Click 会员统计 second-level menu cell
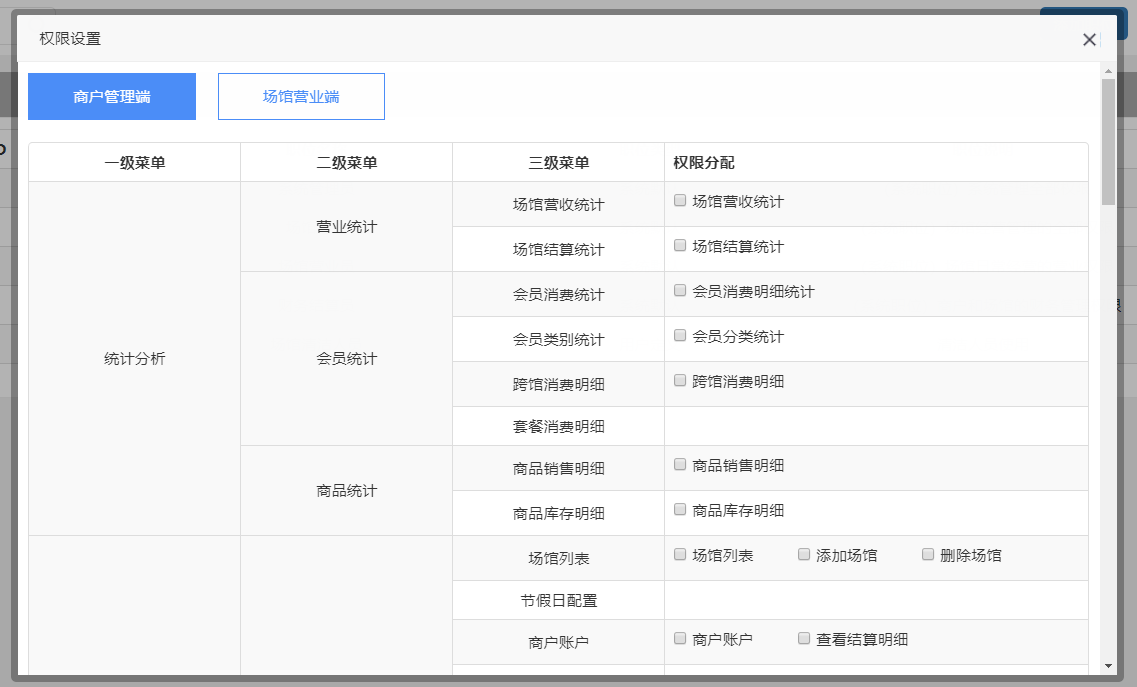This screenshot has height=687, width=1137. (347, 358)
